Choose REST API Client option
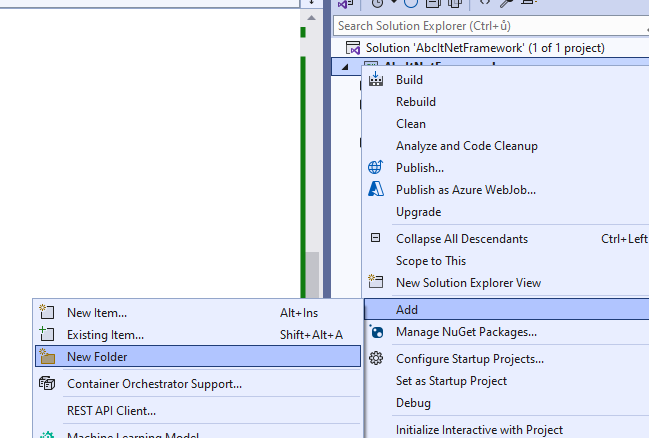This screenshot has height=438, width=649. pos(111,410)
